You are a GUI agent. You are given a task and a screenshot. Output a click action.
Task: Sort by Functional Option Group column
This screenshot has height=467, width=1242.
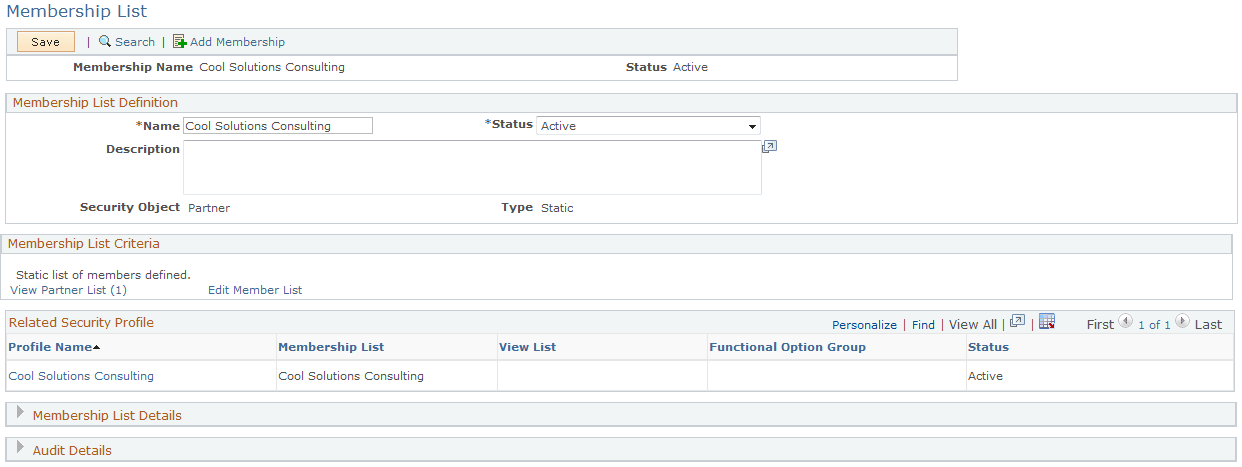(787, 347)
